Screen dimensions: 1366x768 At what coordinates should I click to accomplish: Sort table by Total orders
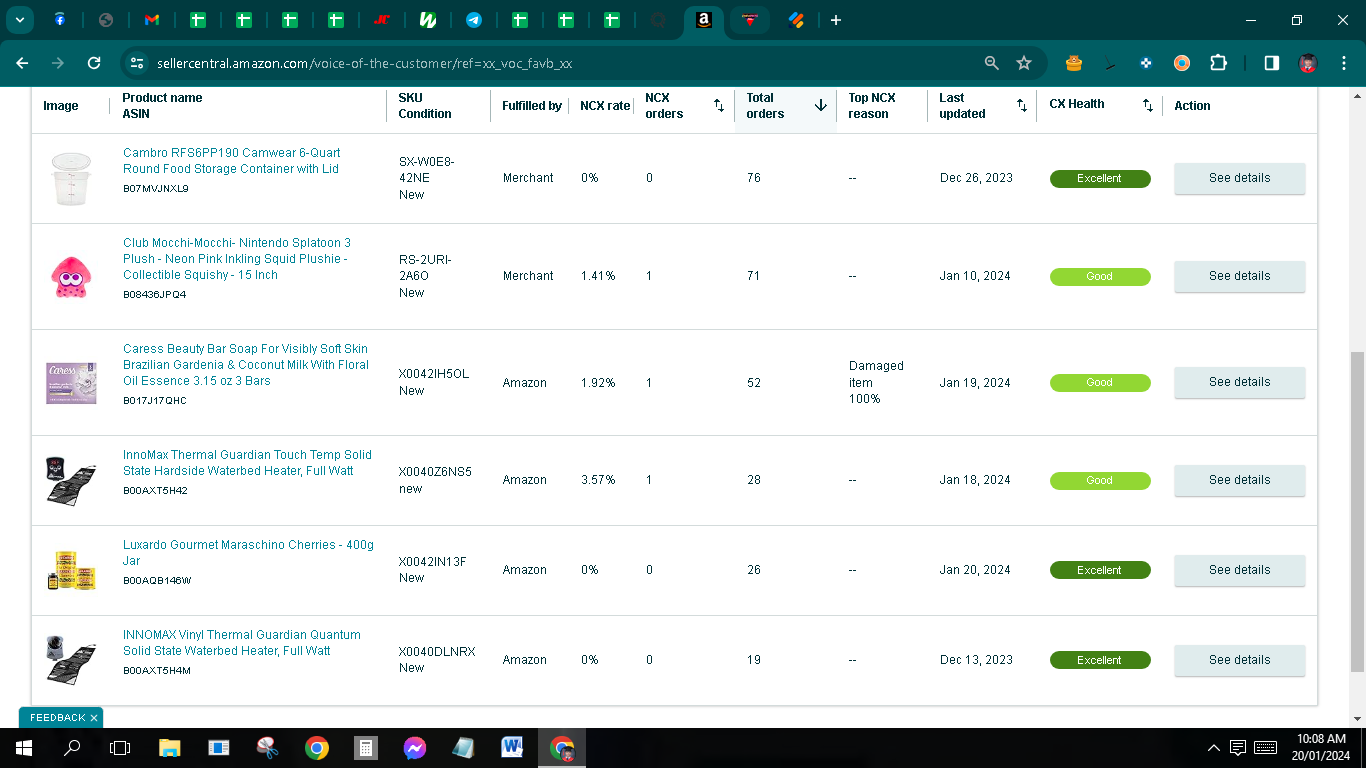pos(821,105)
